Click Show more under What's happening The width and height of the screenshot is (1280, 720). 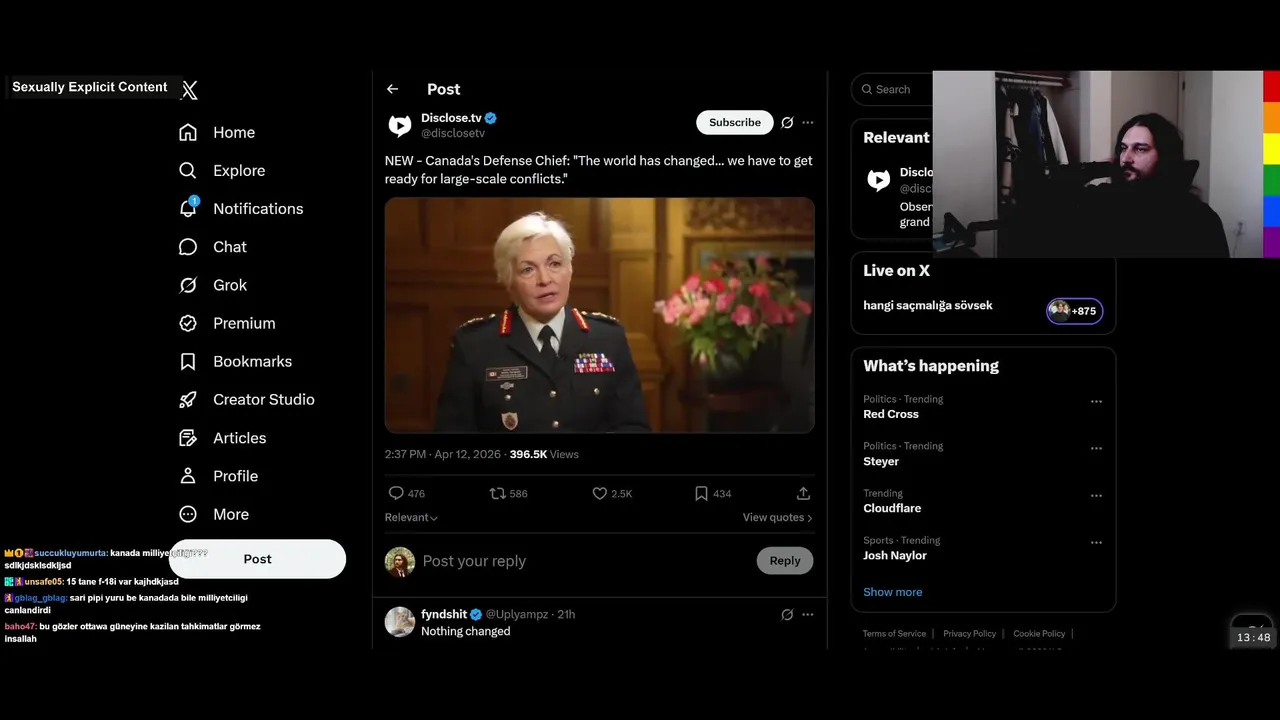click(x=893, y=592)
